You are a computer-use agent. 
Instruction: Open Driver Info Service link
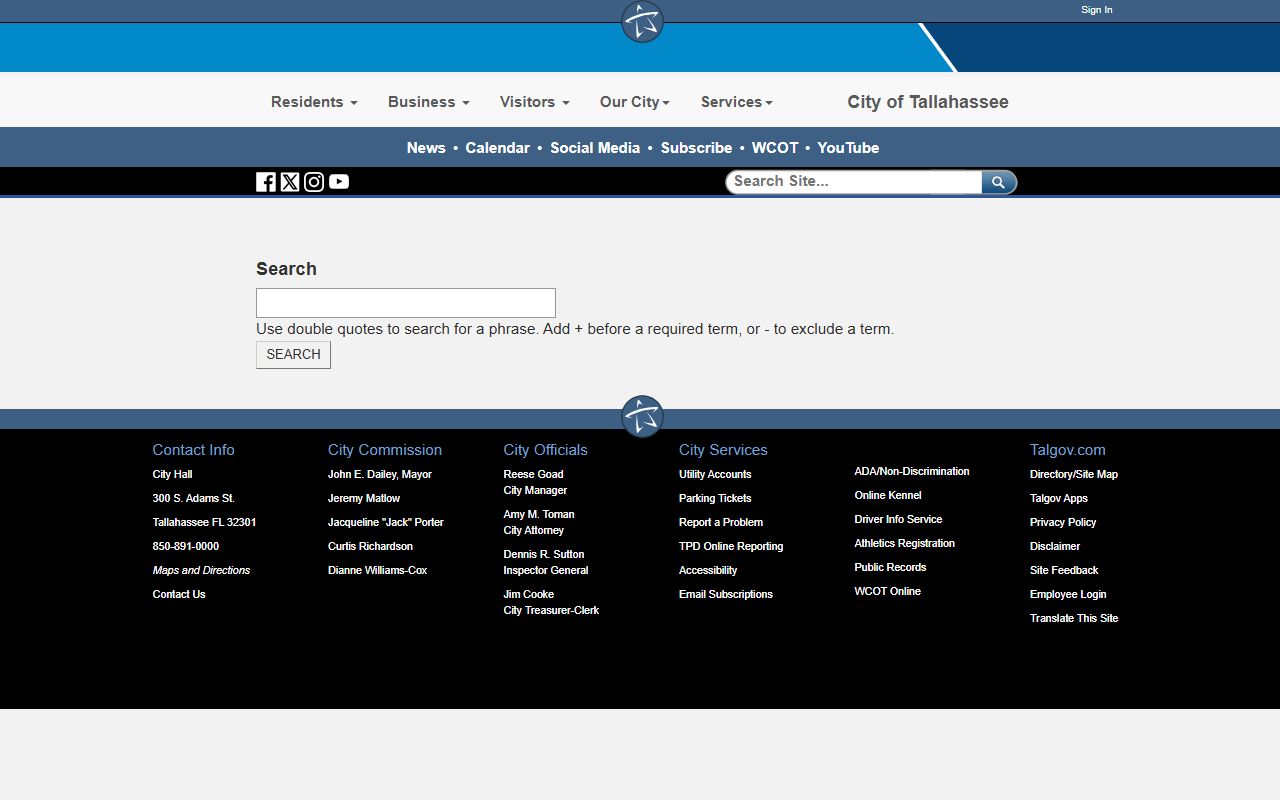click(x=898, y=519)
